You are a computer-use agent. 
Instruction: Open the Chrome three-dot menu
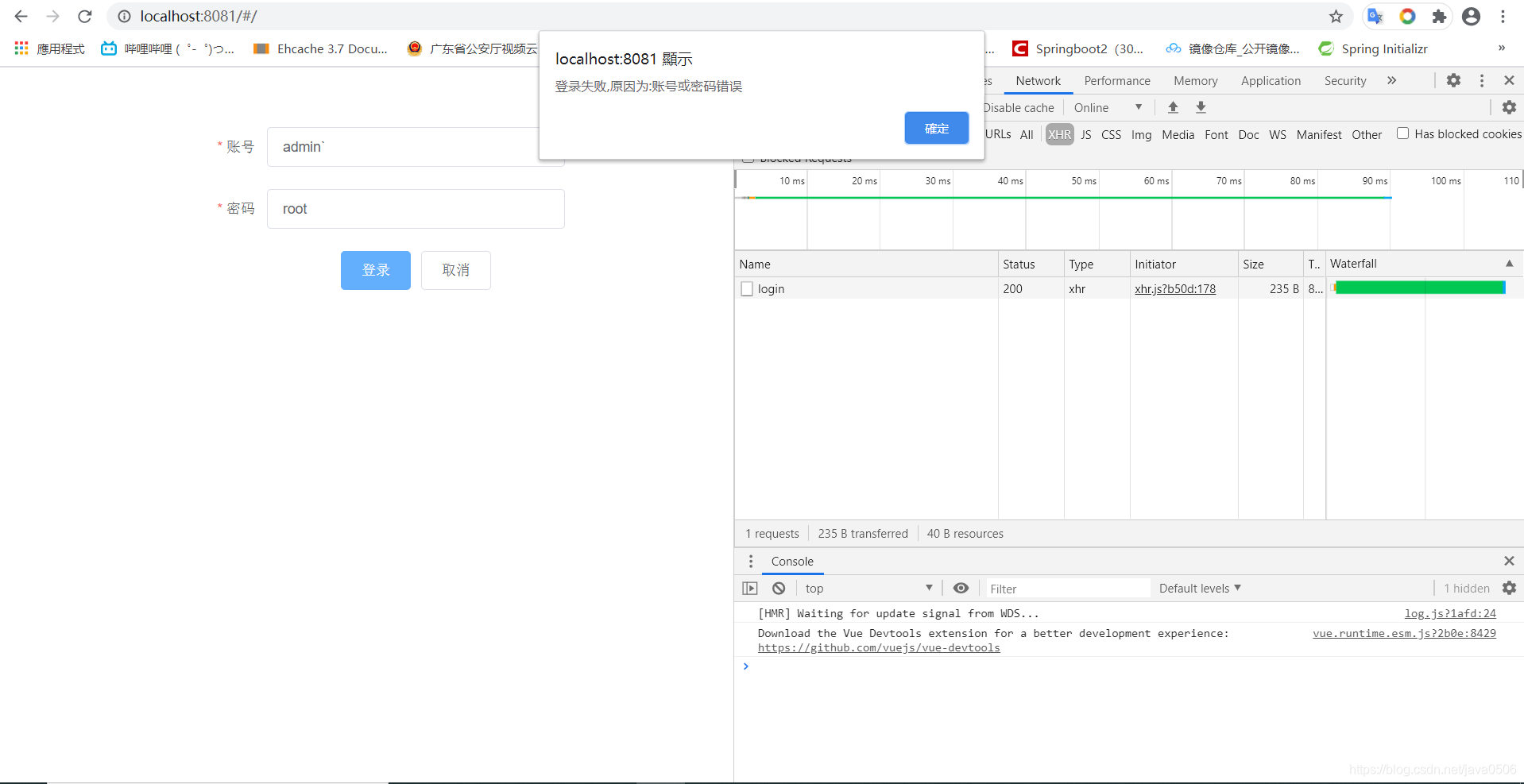1503,16
